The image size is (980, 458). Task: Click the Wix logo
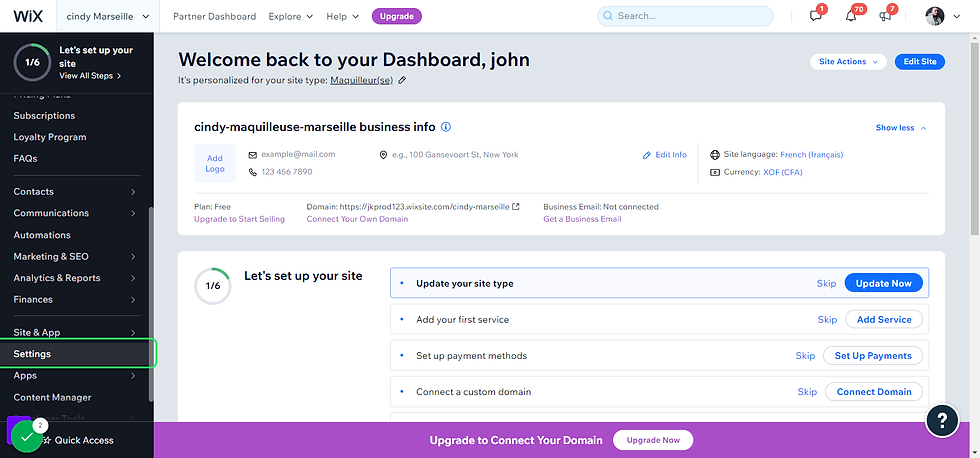click(28, 16)
